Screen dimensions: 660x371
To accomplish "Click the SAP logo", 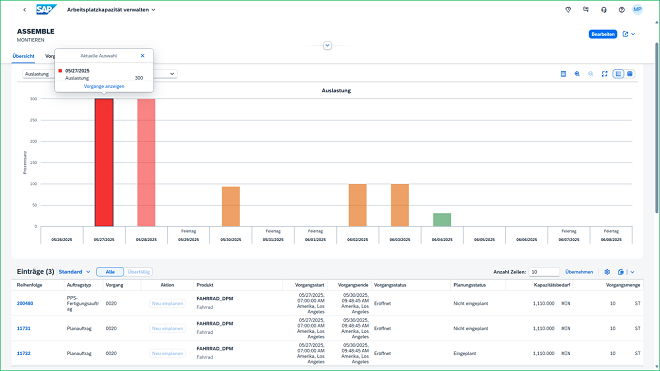I will pos(46,9).
